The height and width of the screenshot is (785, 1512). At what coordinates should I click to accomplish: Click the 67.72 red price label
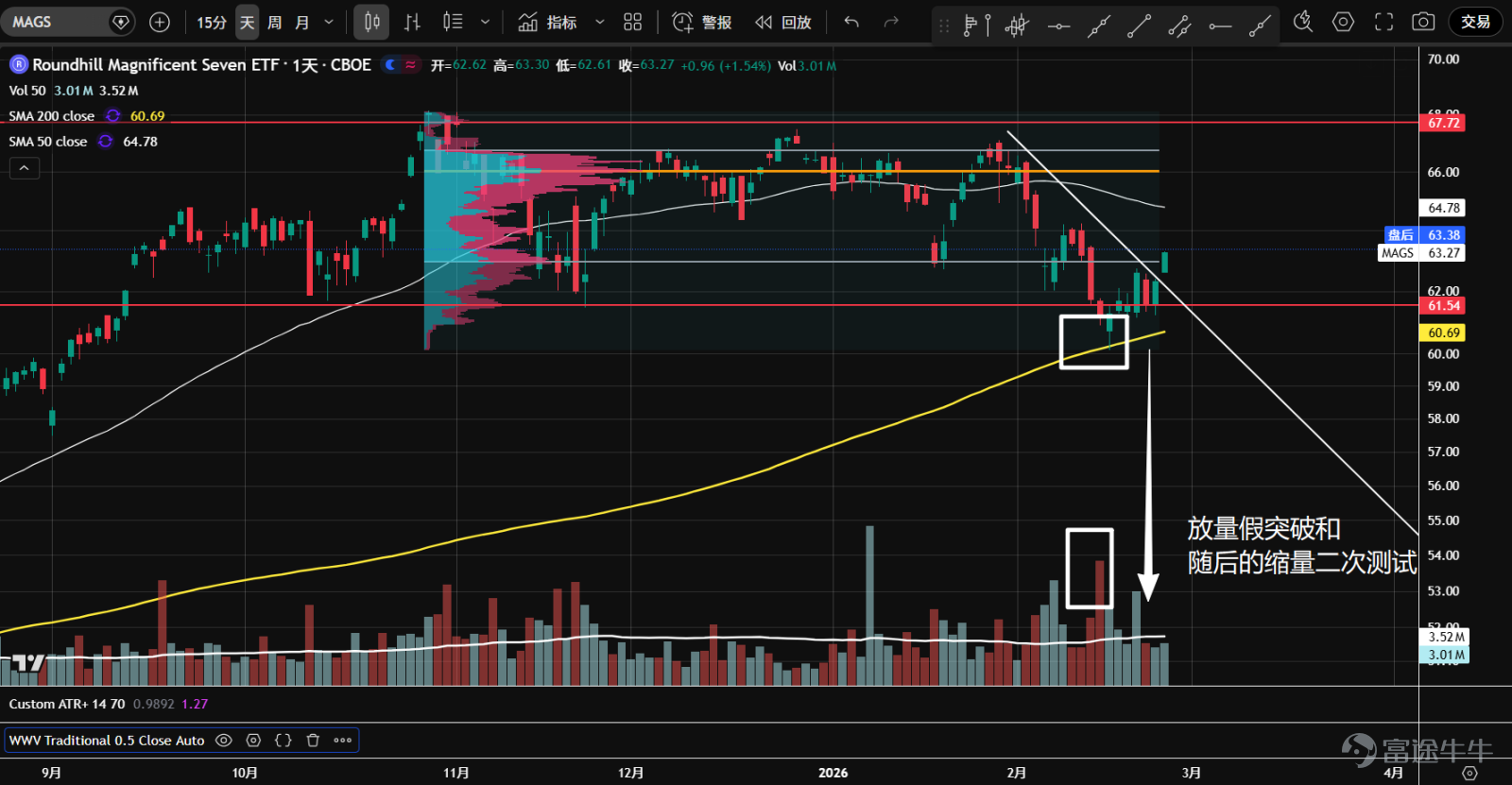pyautogui.click(x=1443, y=123)
